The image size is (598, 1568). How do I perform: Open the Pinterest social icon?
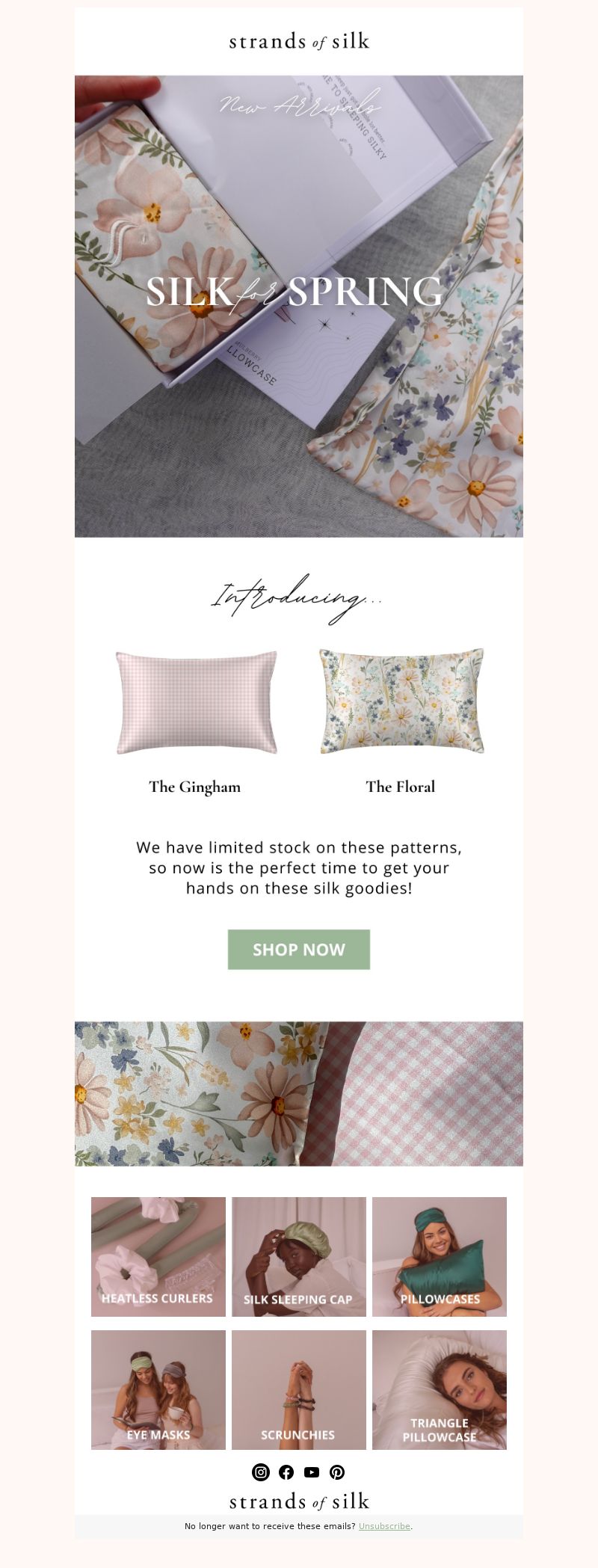(337, 1472)
